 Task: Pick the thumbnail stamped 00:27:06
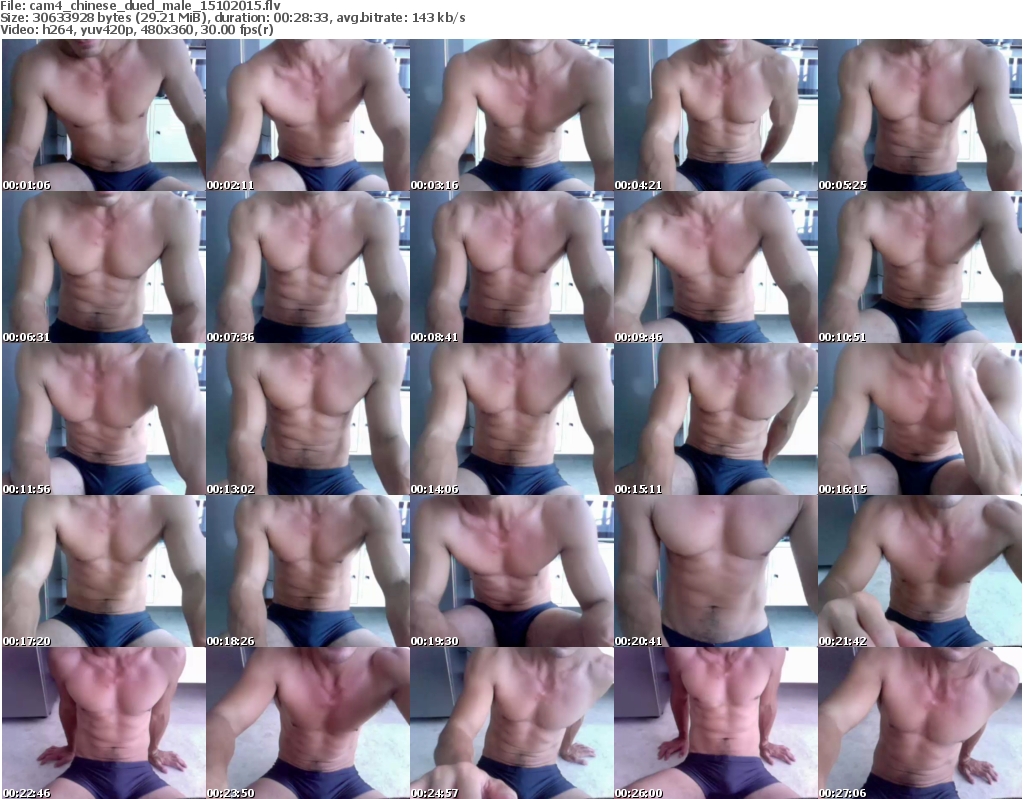(x=920, y=723)
